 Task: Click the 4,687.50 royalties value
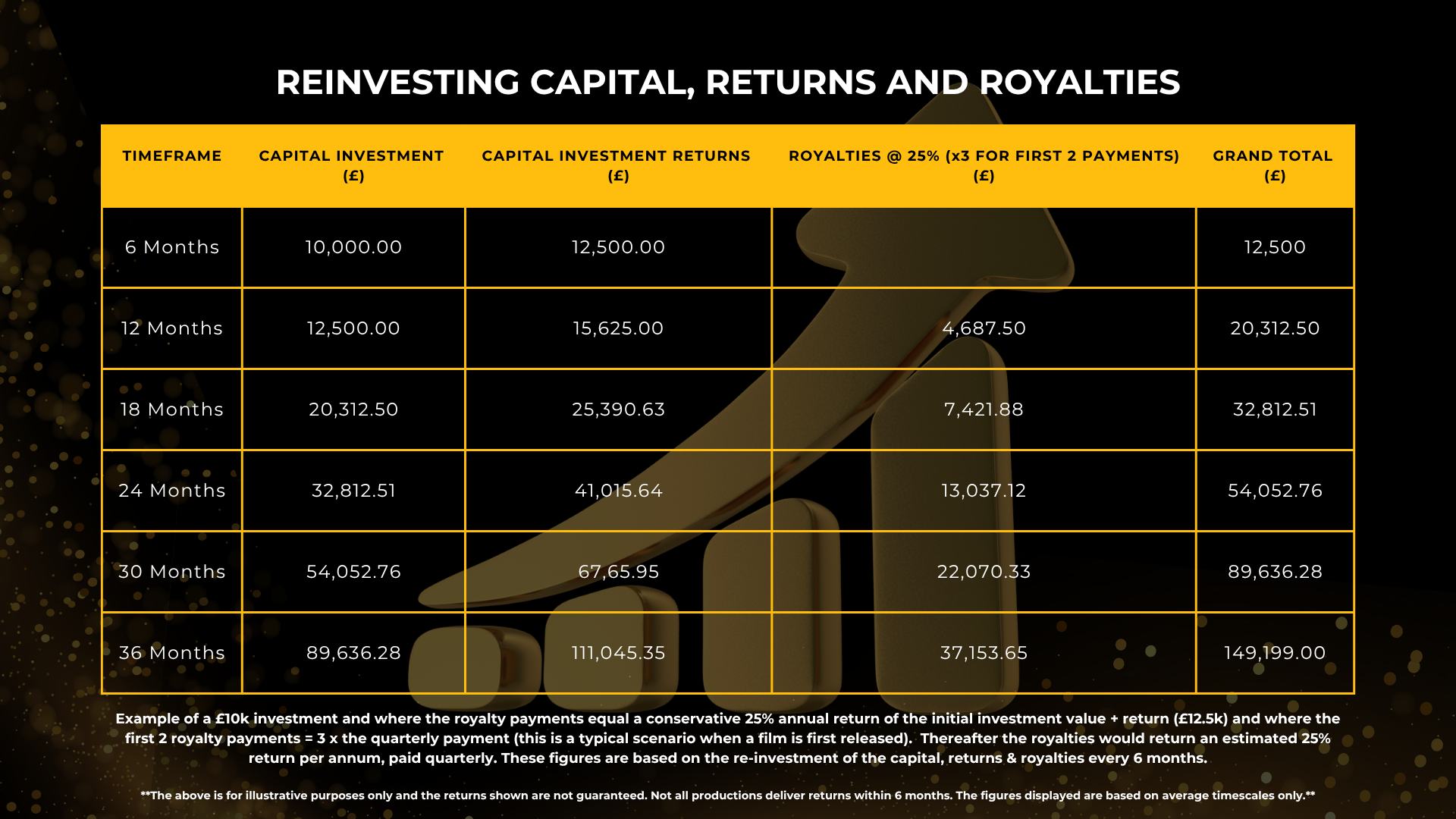click(984, 328)
